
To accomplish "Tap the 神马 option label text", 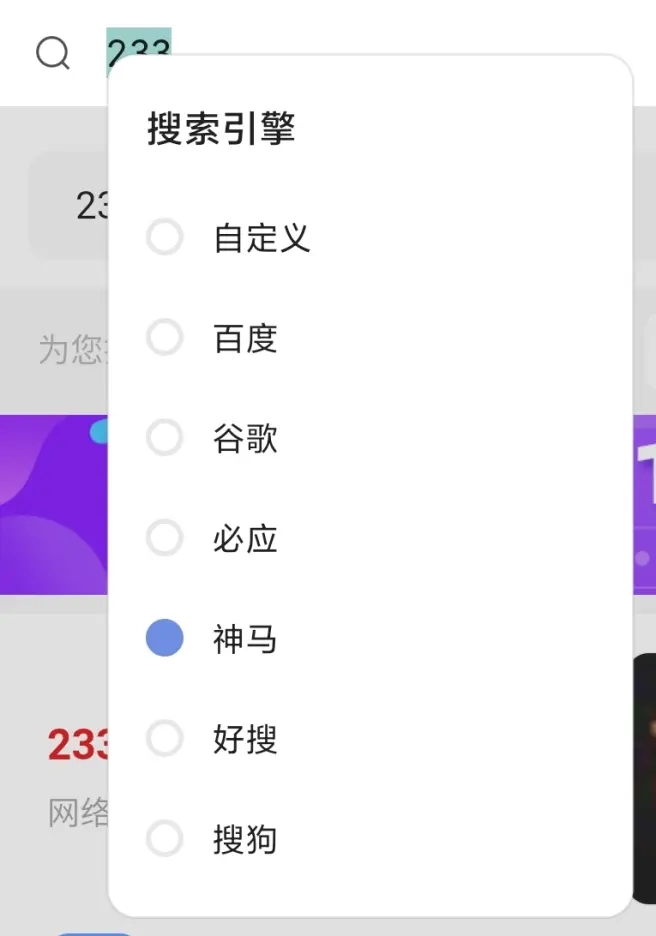I will (x=245, y=639).
